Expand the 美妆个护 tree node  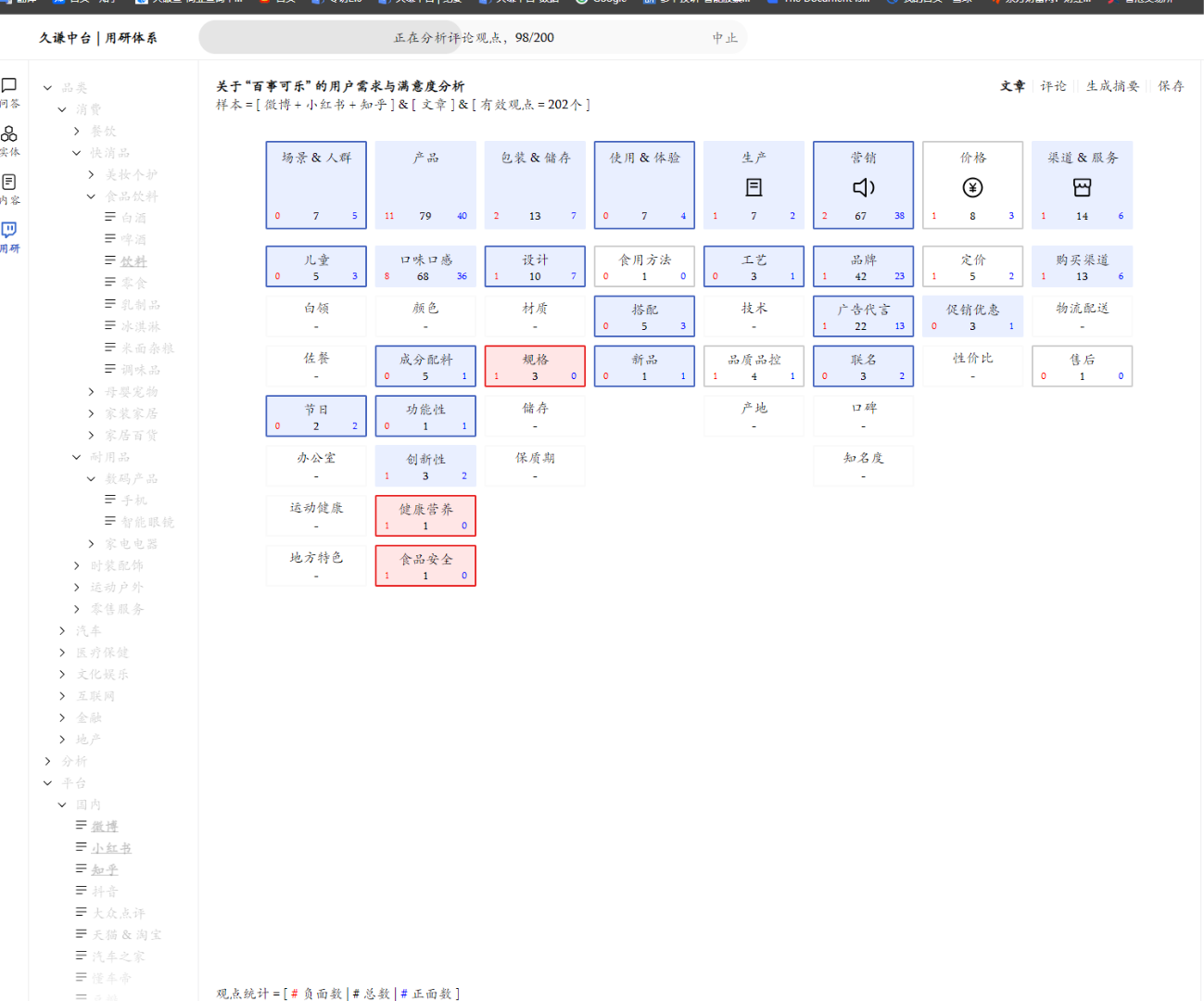pos(91,174)
